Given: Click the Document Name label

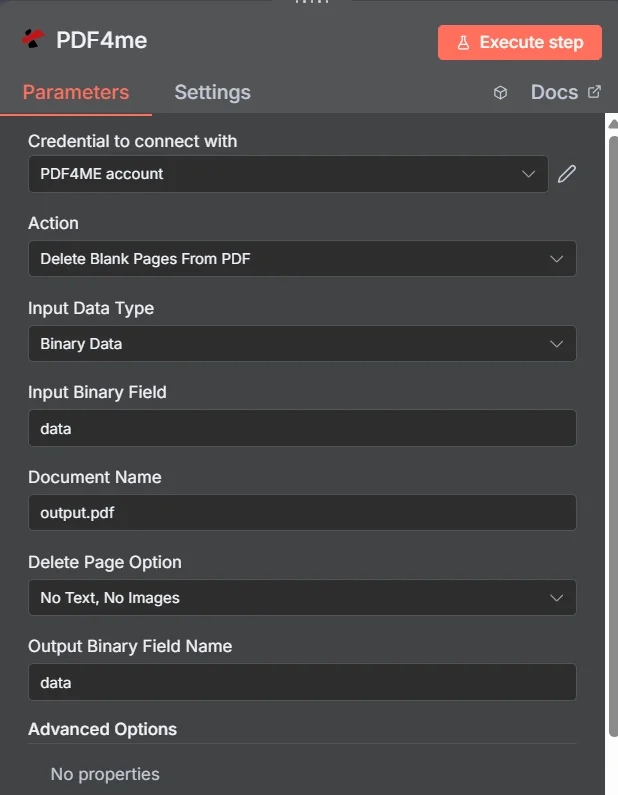Looking at the screenshot, I should tap(94, 477).
